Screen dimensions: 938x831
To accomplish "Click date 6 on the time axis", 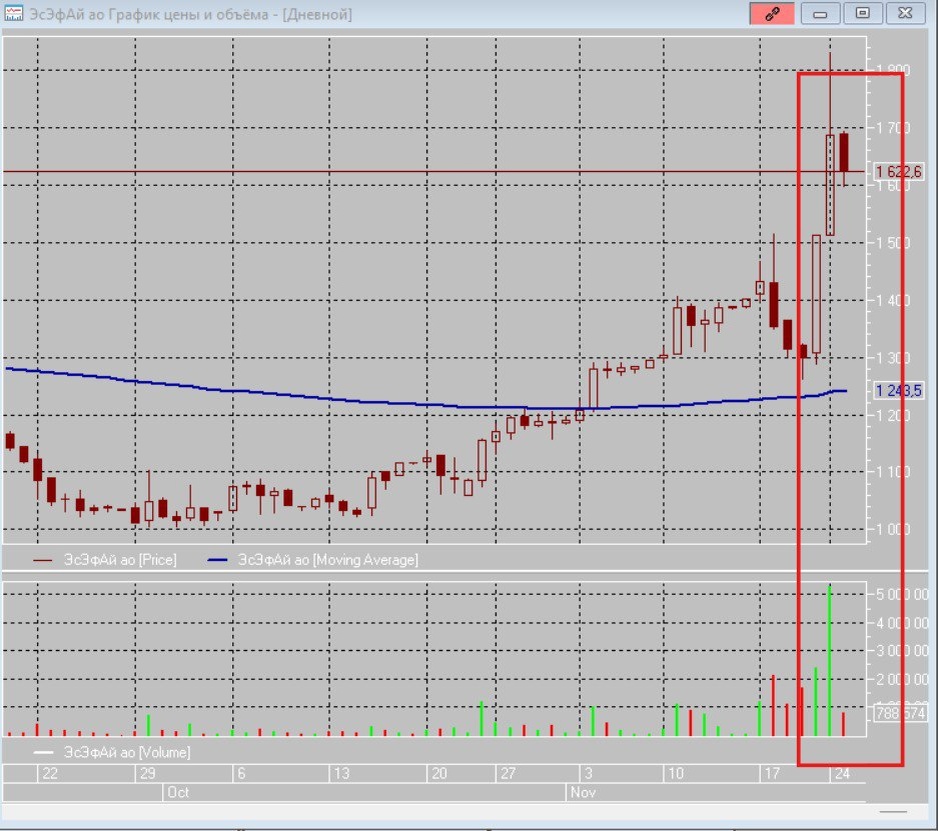I will click(242, 774).
